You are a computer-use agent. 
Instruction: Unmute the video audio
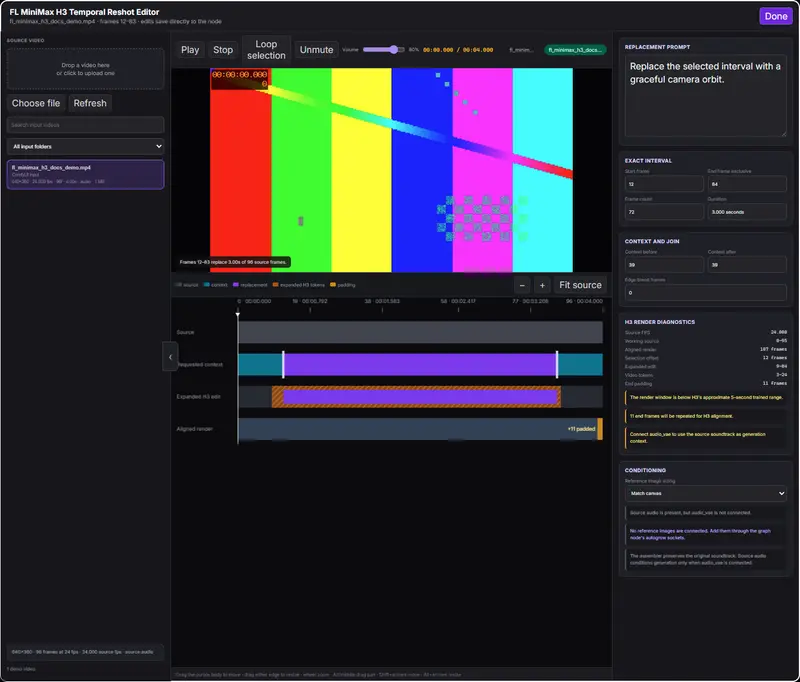316,50
